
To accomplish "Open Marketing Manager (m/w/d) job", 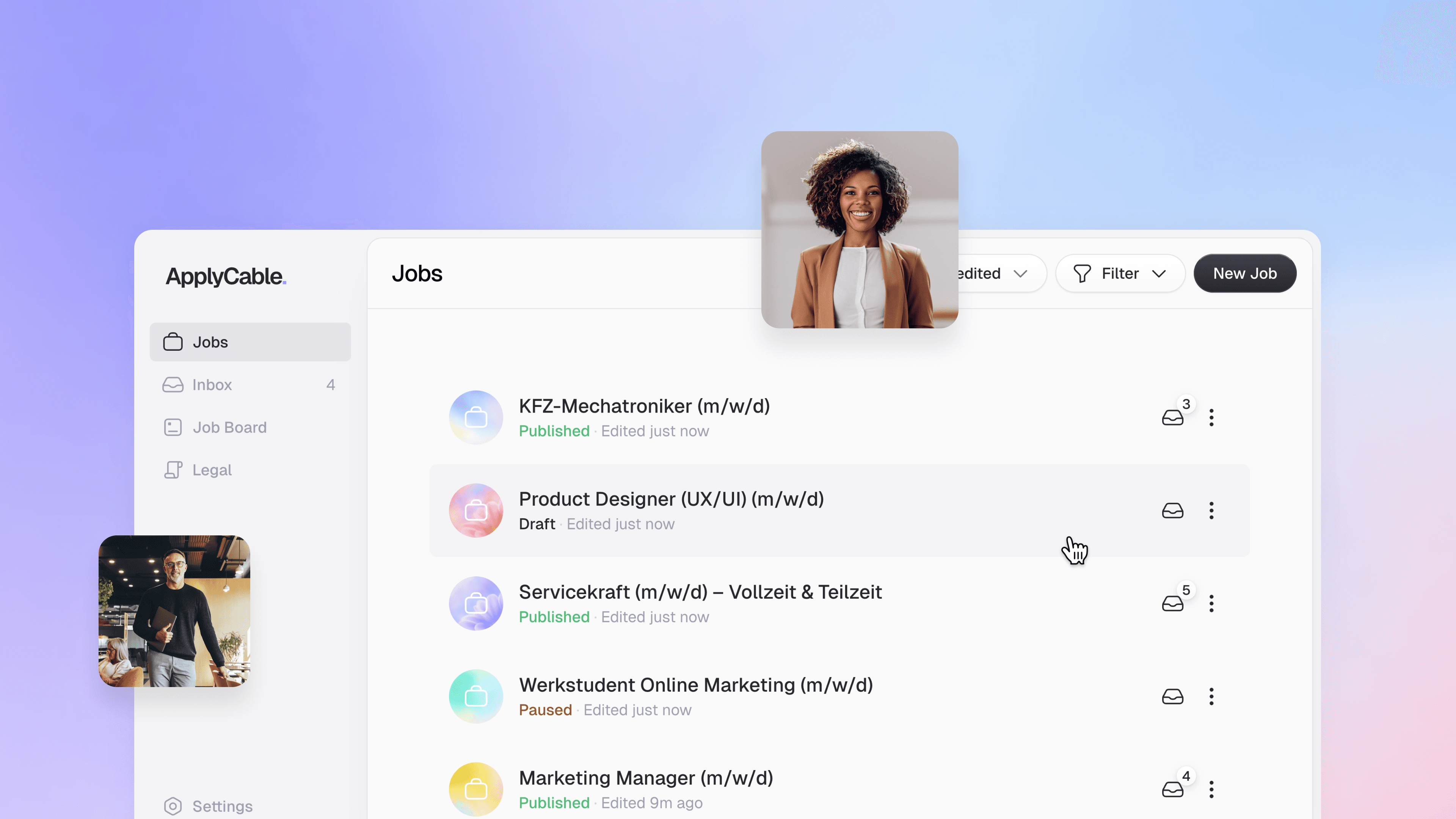I will pos(646,778).
